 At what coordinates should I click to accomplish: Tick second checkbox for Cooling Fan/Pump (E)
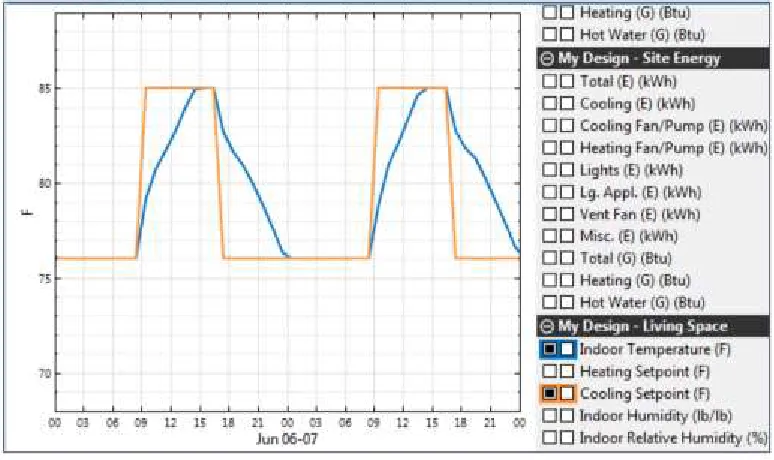[567, 125]
